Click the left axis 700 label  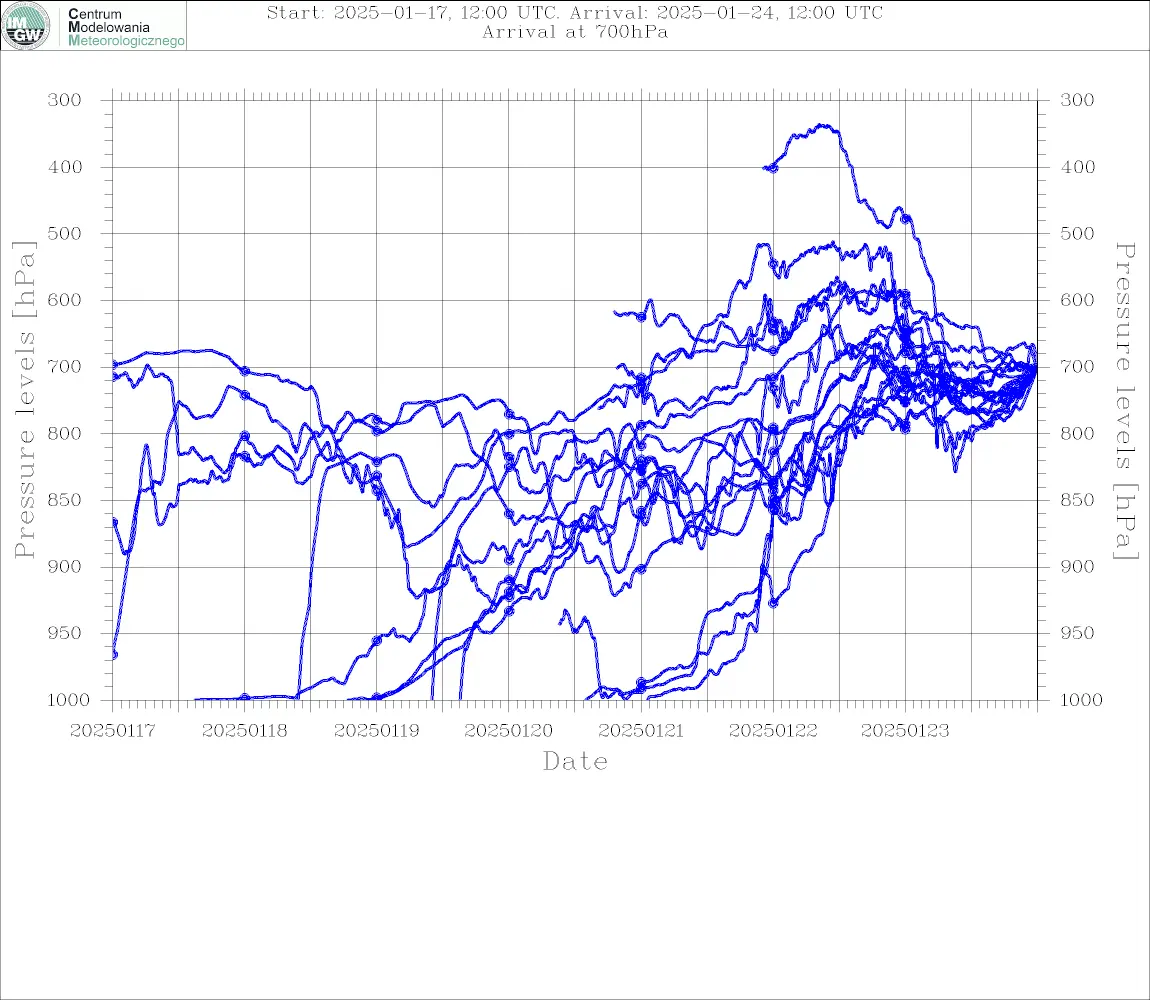(65, 366)
